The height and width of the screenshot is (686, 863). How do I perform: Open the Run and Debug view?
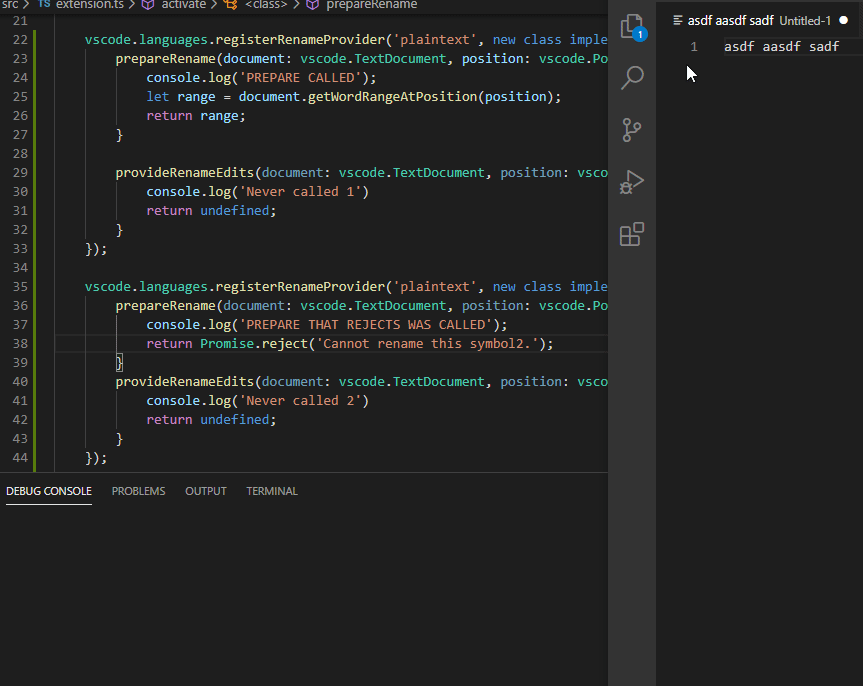632,182
